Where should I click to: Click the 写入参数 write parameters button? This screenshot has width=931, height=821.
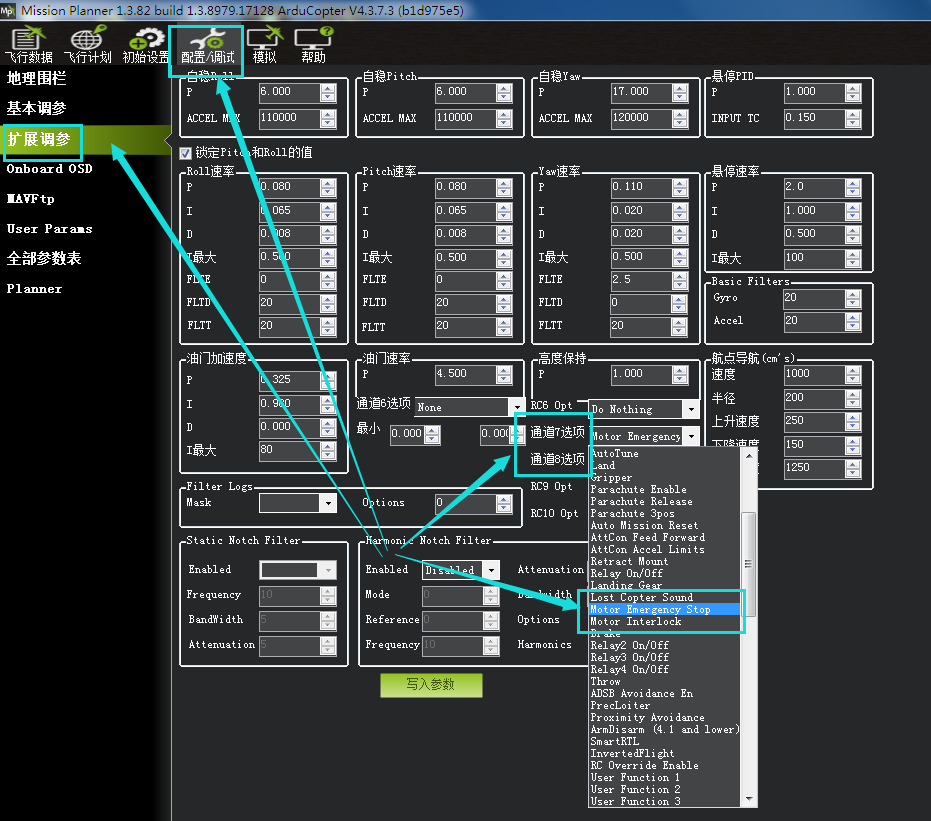tap(430, 684)
